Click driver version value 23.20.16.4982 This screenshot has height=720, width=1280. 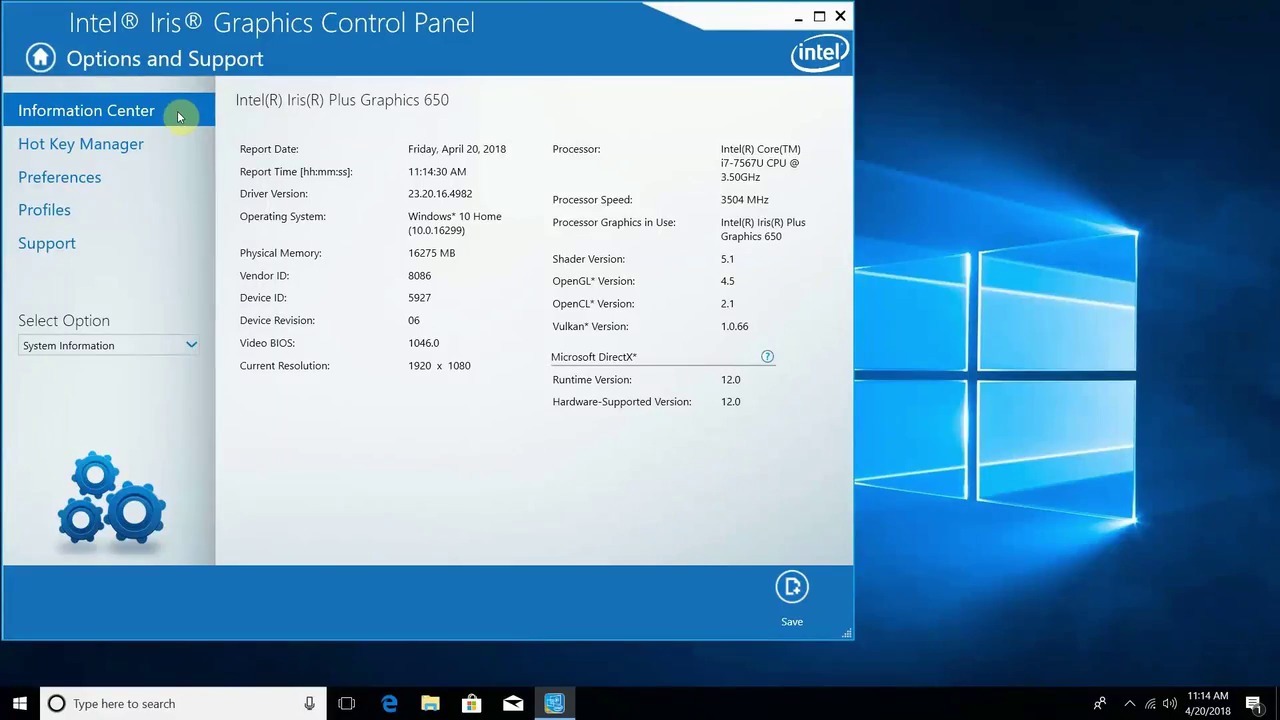(x=440, y=194)
